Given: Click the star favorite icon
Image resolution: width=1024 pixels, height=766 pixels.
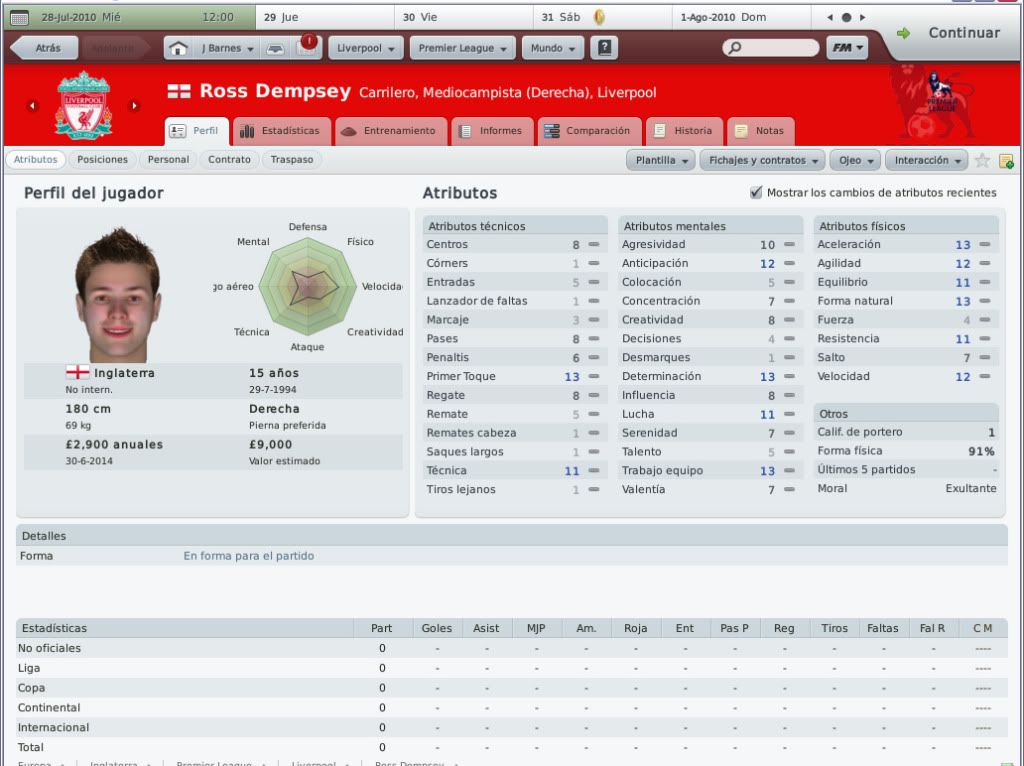Looking at the screenshot, I should click(982, 160).
